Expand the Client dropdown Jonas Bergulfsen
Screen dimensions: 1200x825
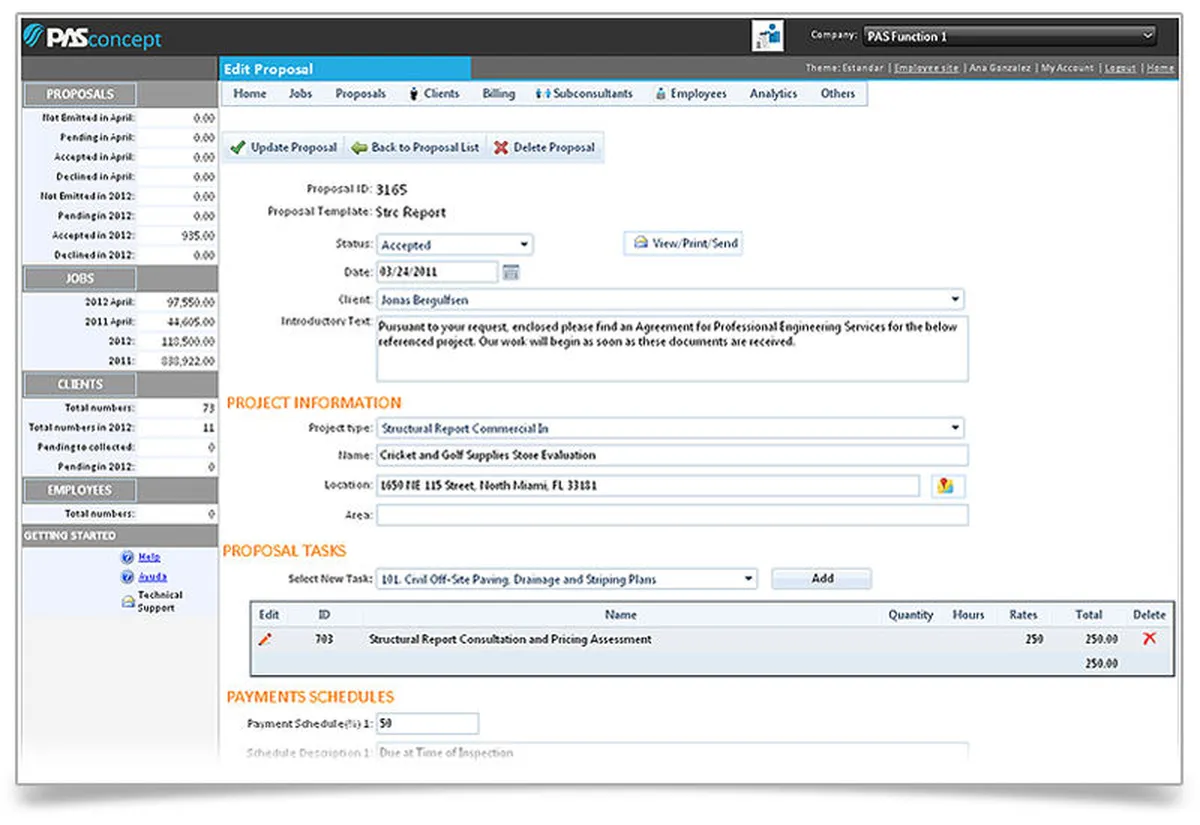point(669,299)
